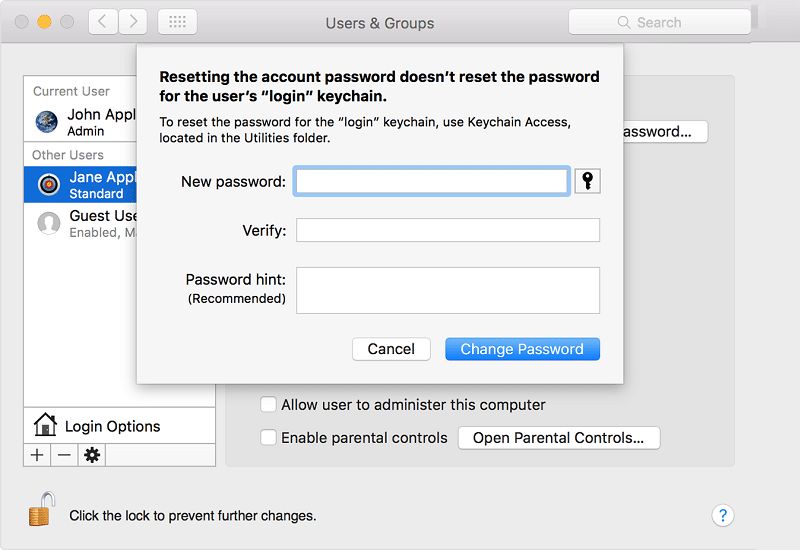Enable Allow user to administer this computer
The height and width of the screenshot is (550, 800).
tap(268, 405)
